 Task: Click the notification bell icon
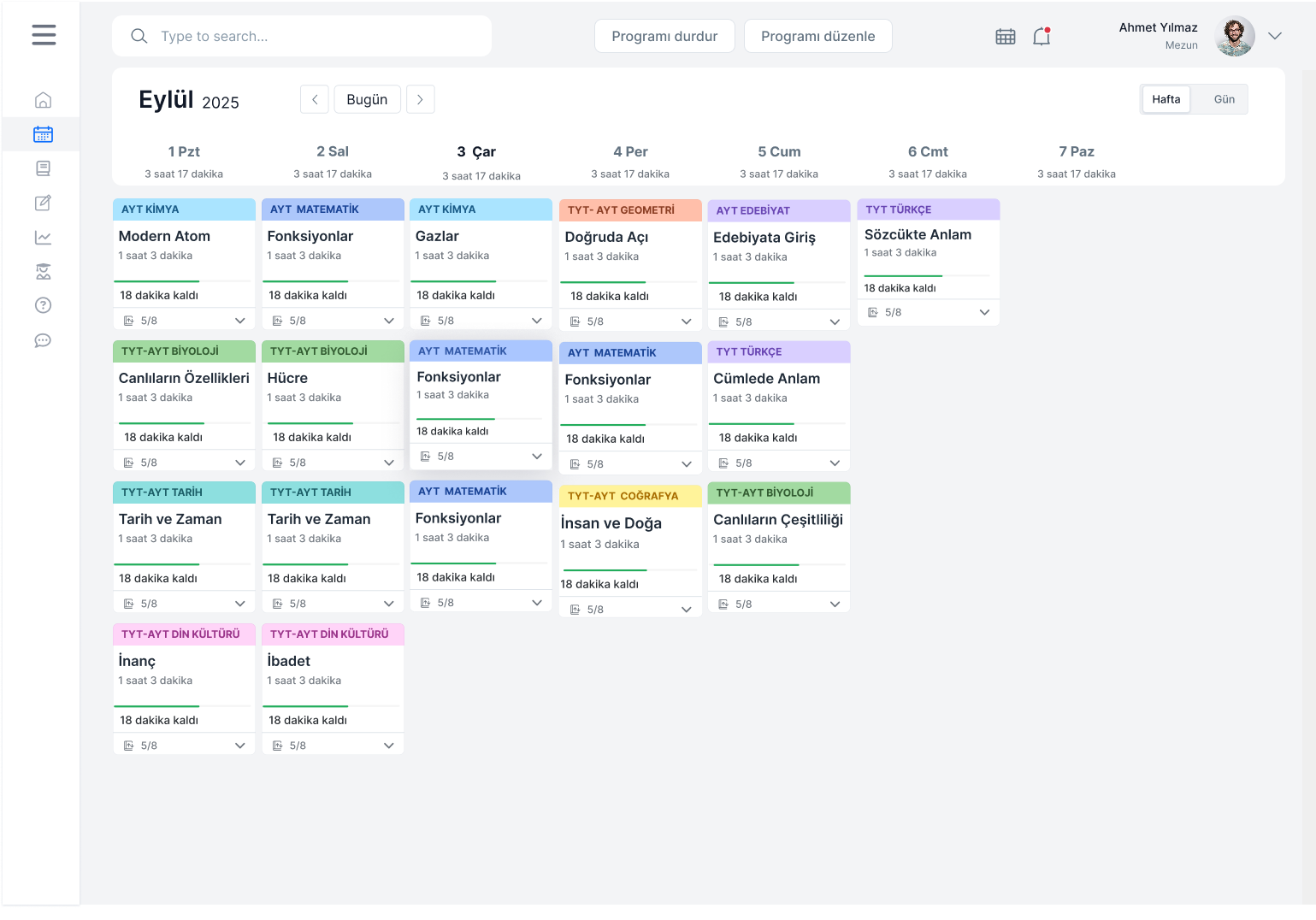[x=1042, y=36]
